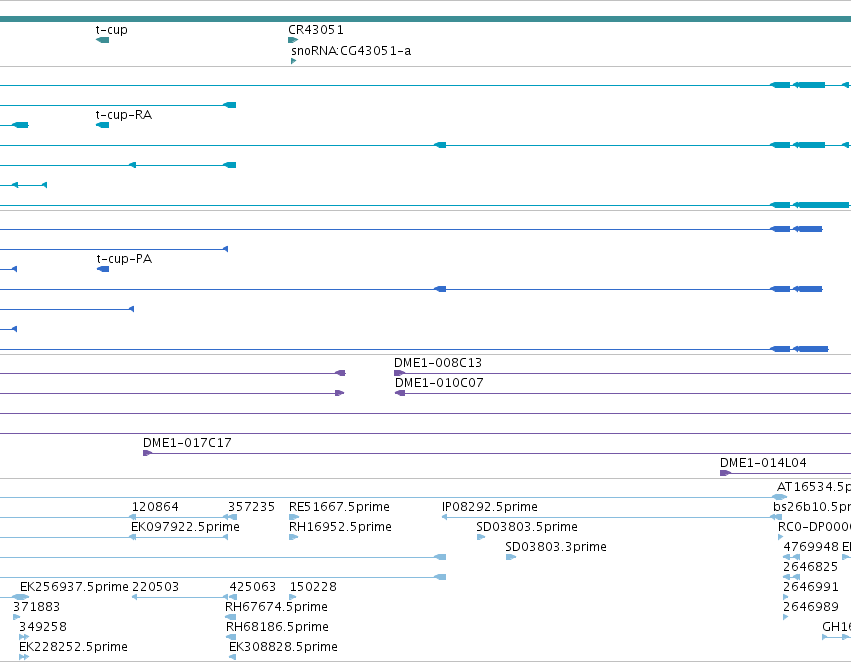
Task: Select the RH67674.5prime label
Action: [x=276, y=607]
